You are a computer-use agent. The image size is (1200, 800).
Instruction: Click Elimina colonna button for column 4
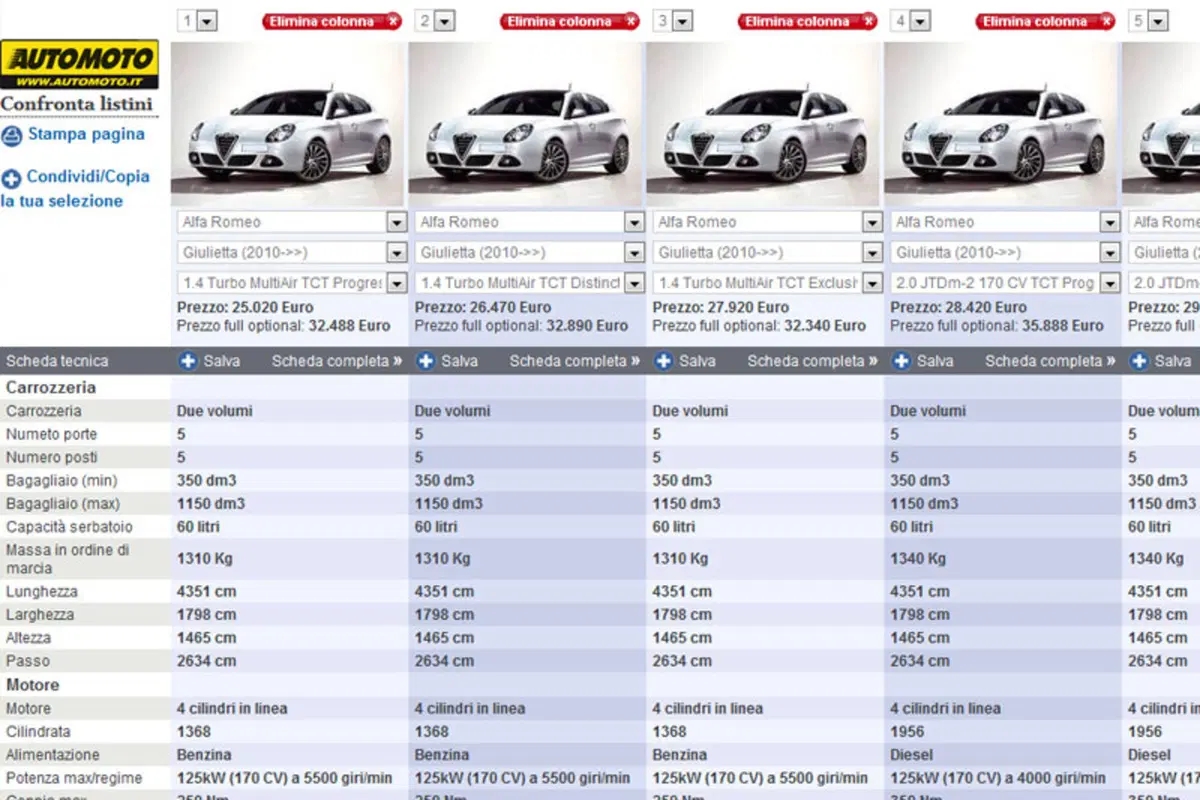pos(1046,21)
